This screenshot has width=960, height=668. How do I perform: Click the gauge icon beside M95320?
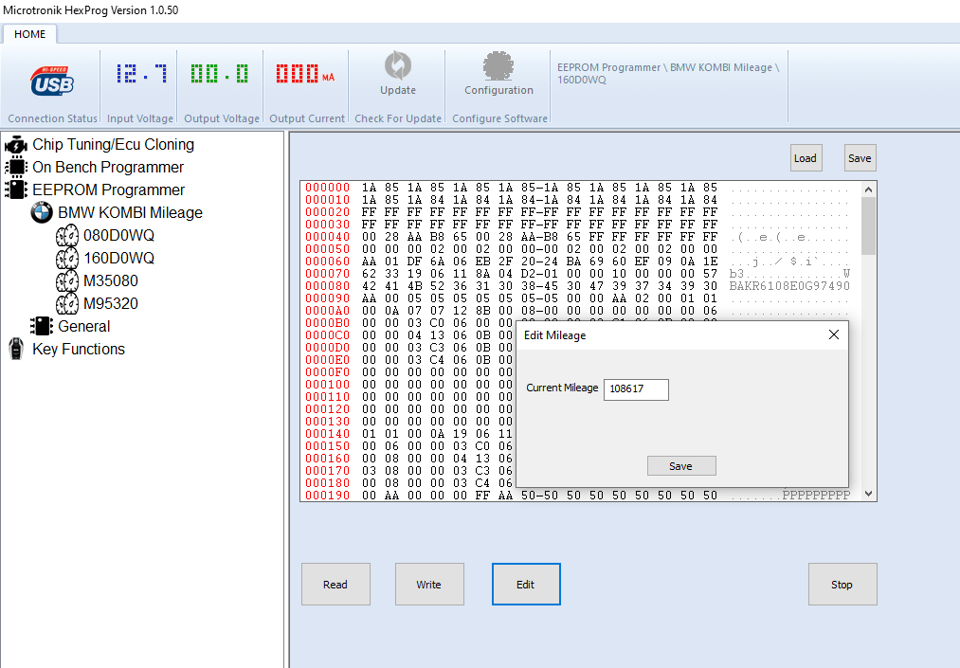67,304
